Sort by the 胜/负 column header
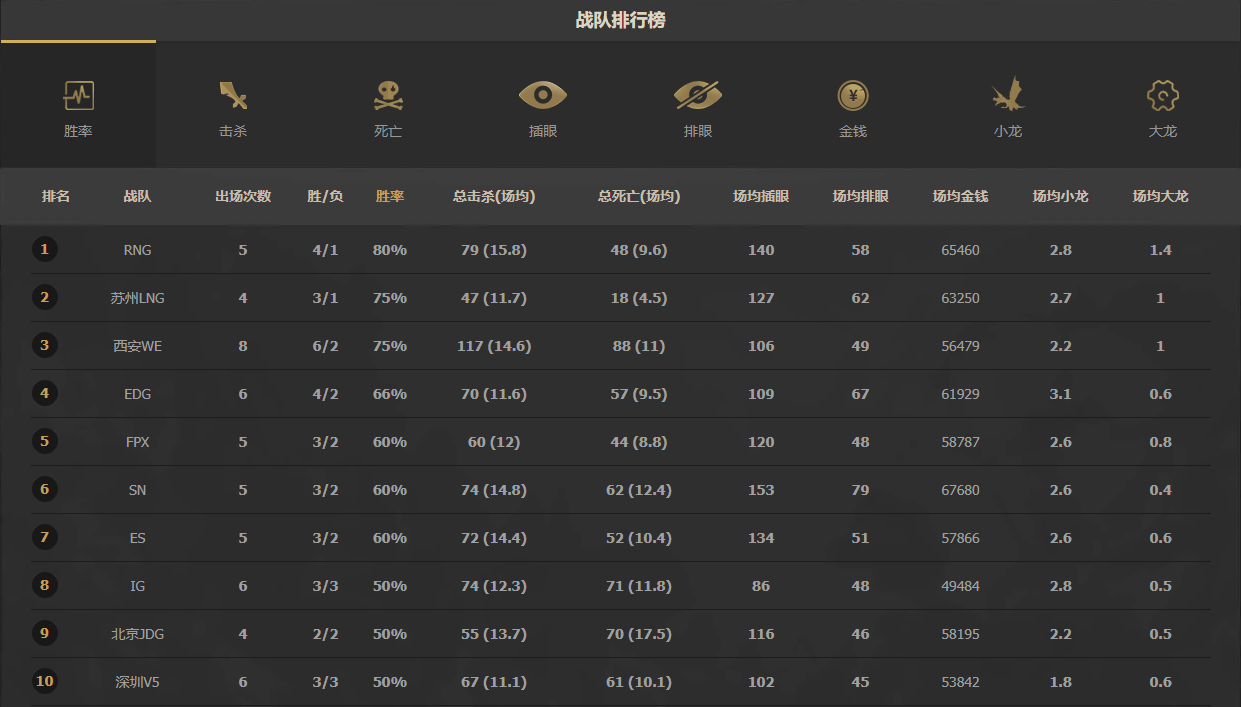1241x707 pixels. click(x=325, y=197)
